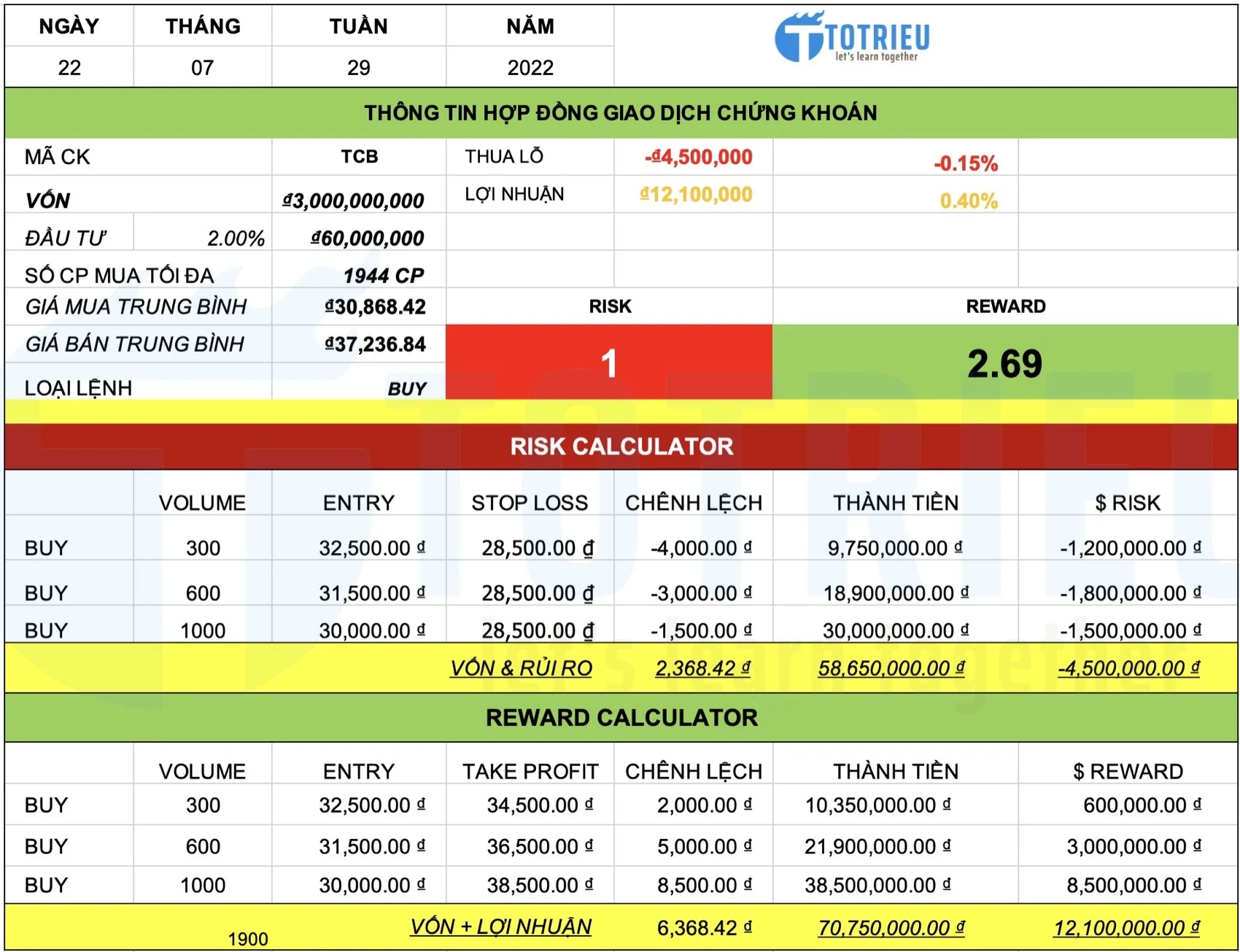Click the red risk ratio cell

609,363
